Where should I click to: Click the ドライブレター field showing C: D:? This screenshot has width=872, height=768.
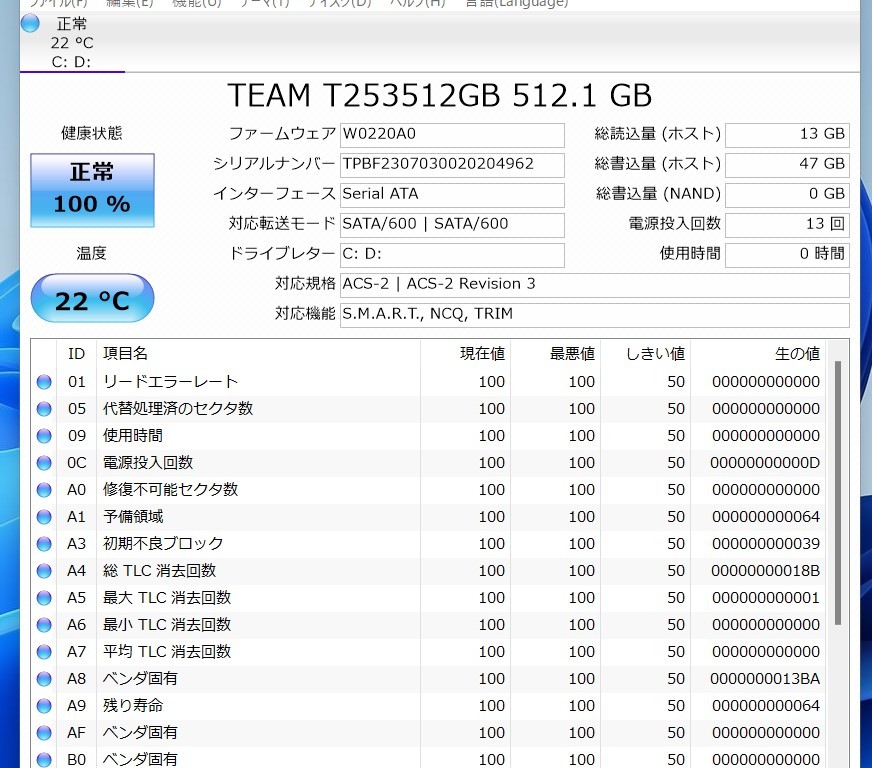[x=452, y=254]
